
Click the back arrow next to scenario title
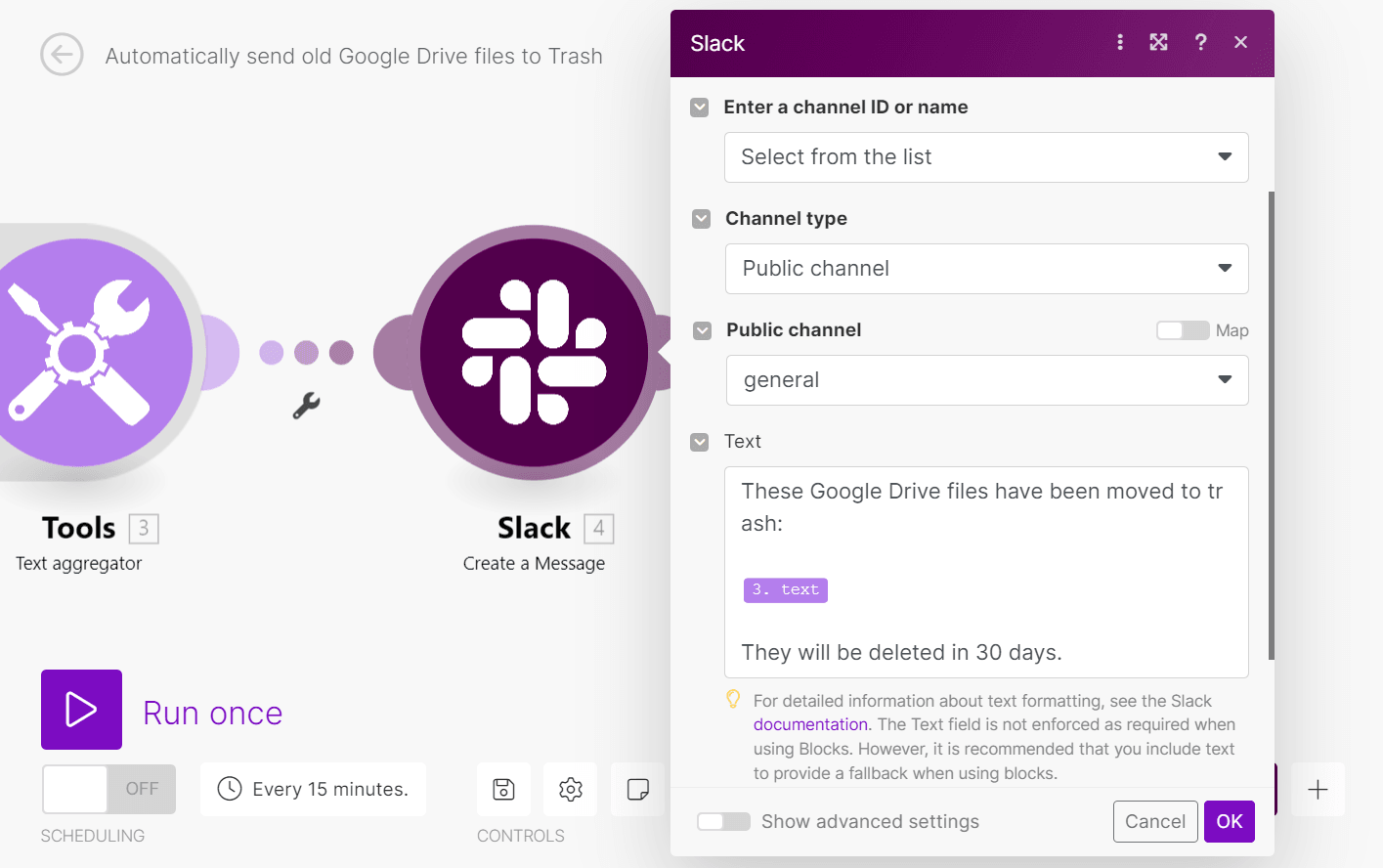tap(62, 56)
